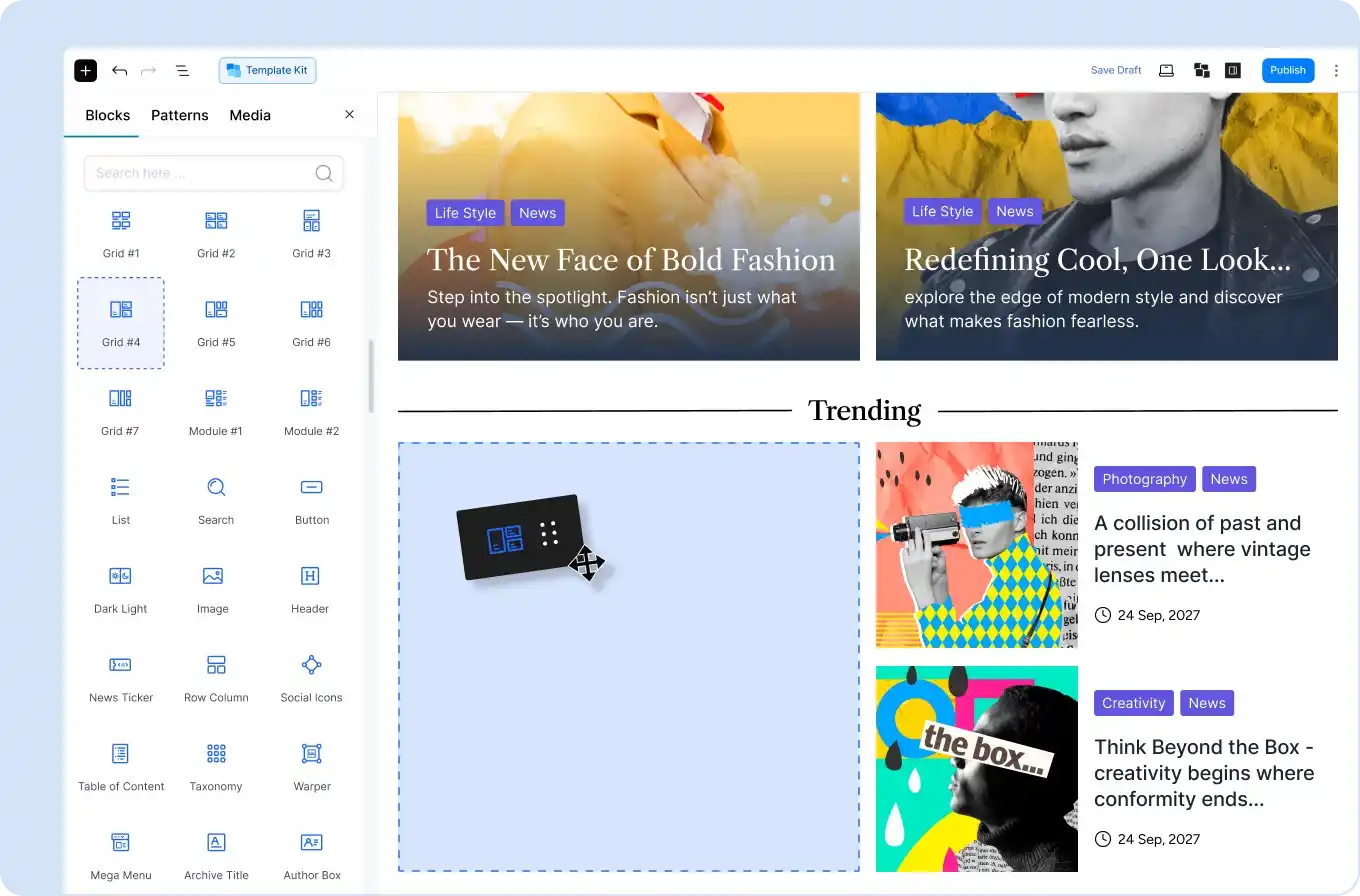
Task: Undo the last action
Action: 120,70
